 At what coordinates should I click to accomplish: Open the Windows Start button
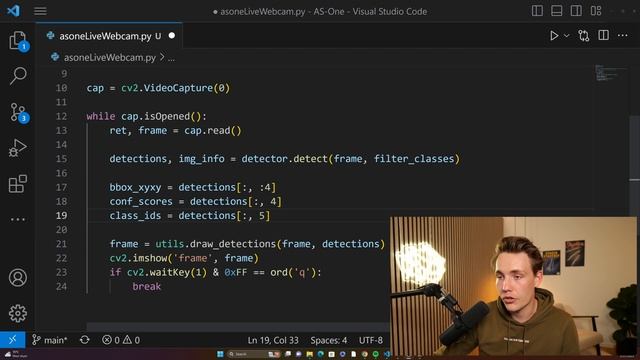coord(220,354)
